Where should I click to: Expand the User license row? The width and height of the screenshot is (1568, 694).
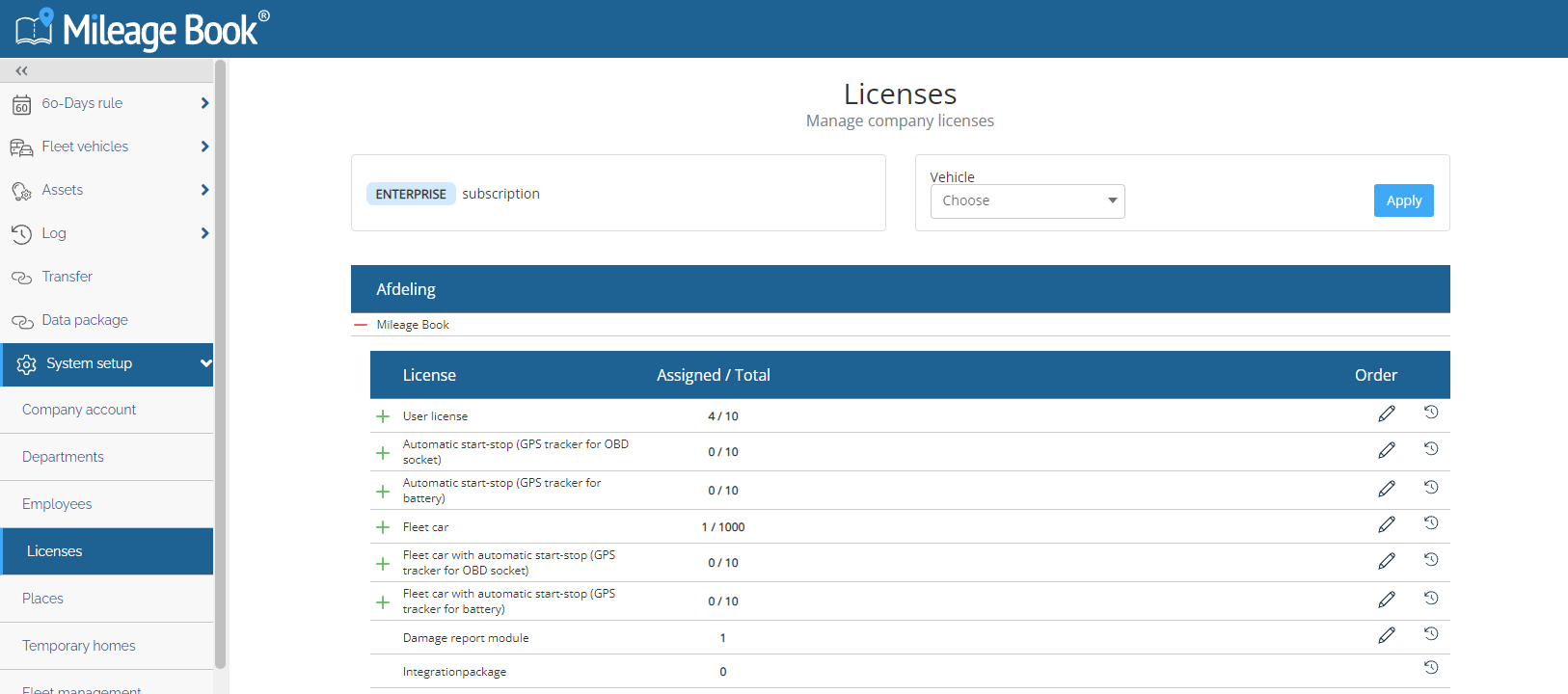tap(383, 416)
